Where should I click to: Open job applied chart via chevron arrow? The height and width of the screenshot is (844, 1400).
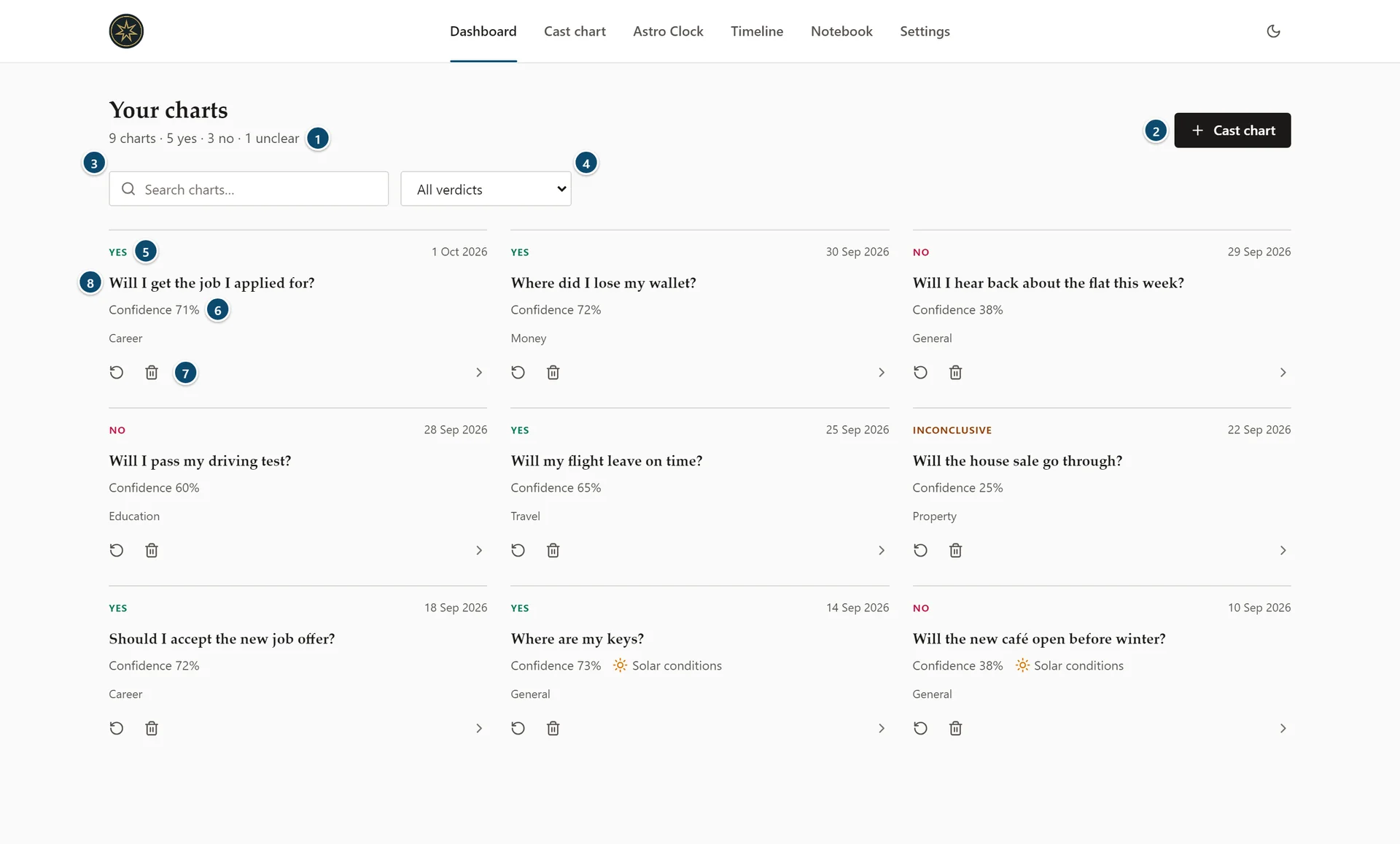click(x=479, y=373)
